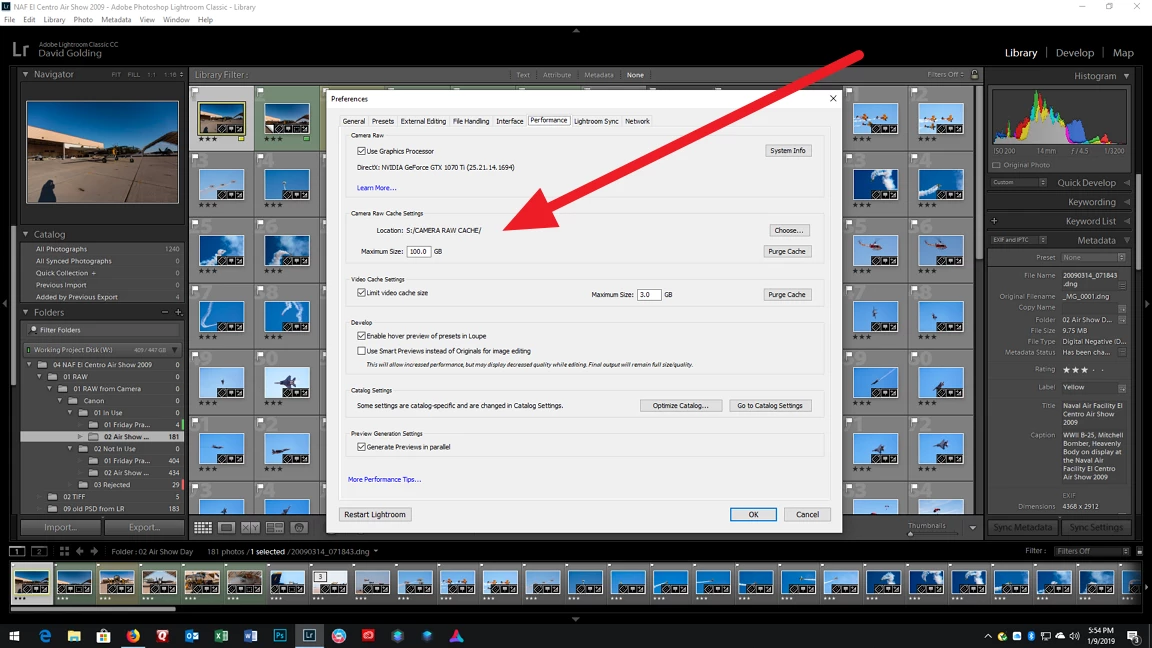Collapse the Catalog panel

(x=25, y=234)
